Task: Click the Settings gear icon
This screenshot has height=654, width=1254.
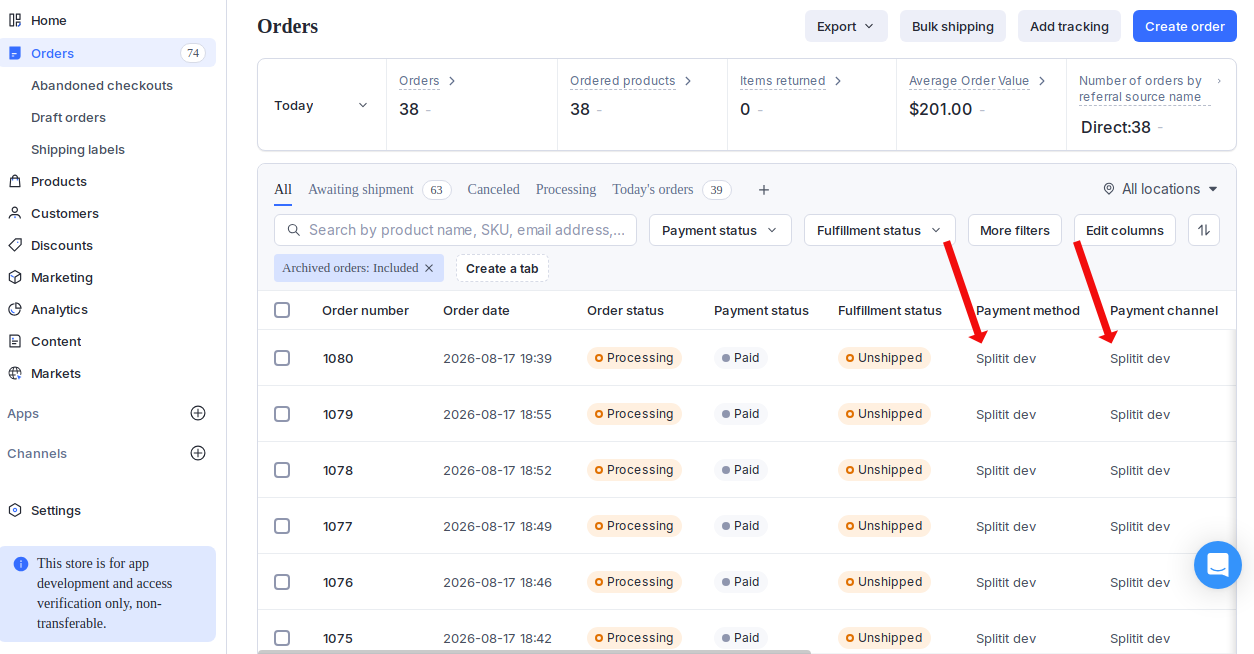Action: click(15, 510)
